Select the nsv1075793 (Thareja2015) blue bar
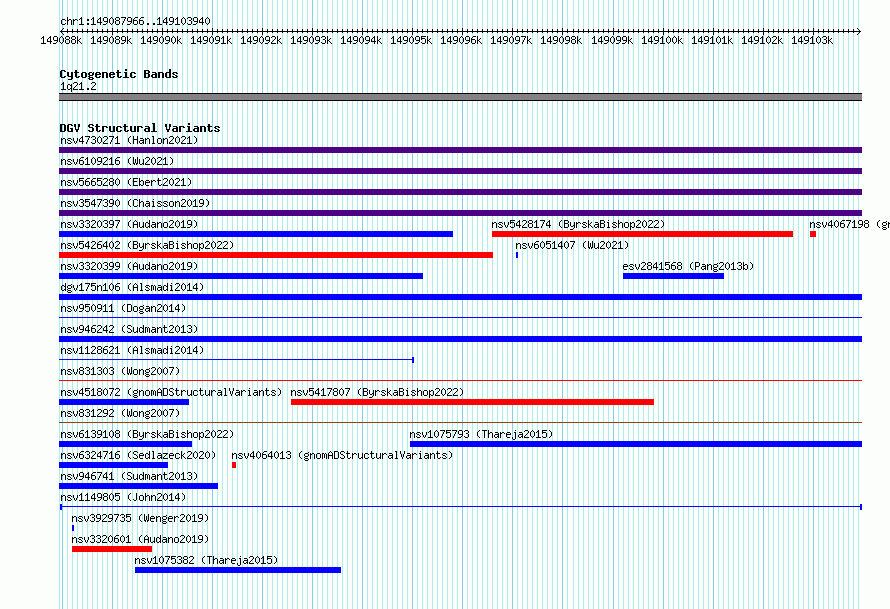Image resolution: width=890 pixels, height=609 pixels. [x=636, y=444]
